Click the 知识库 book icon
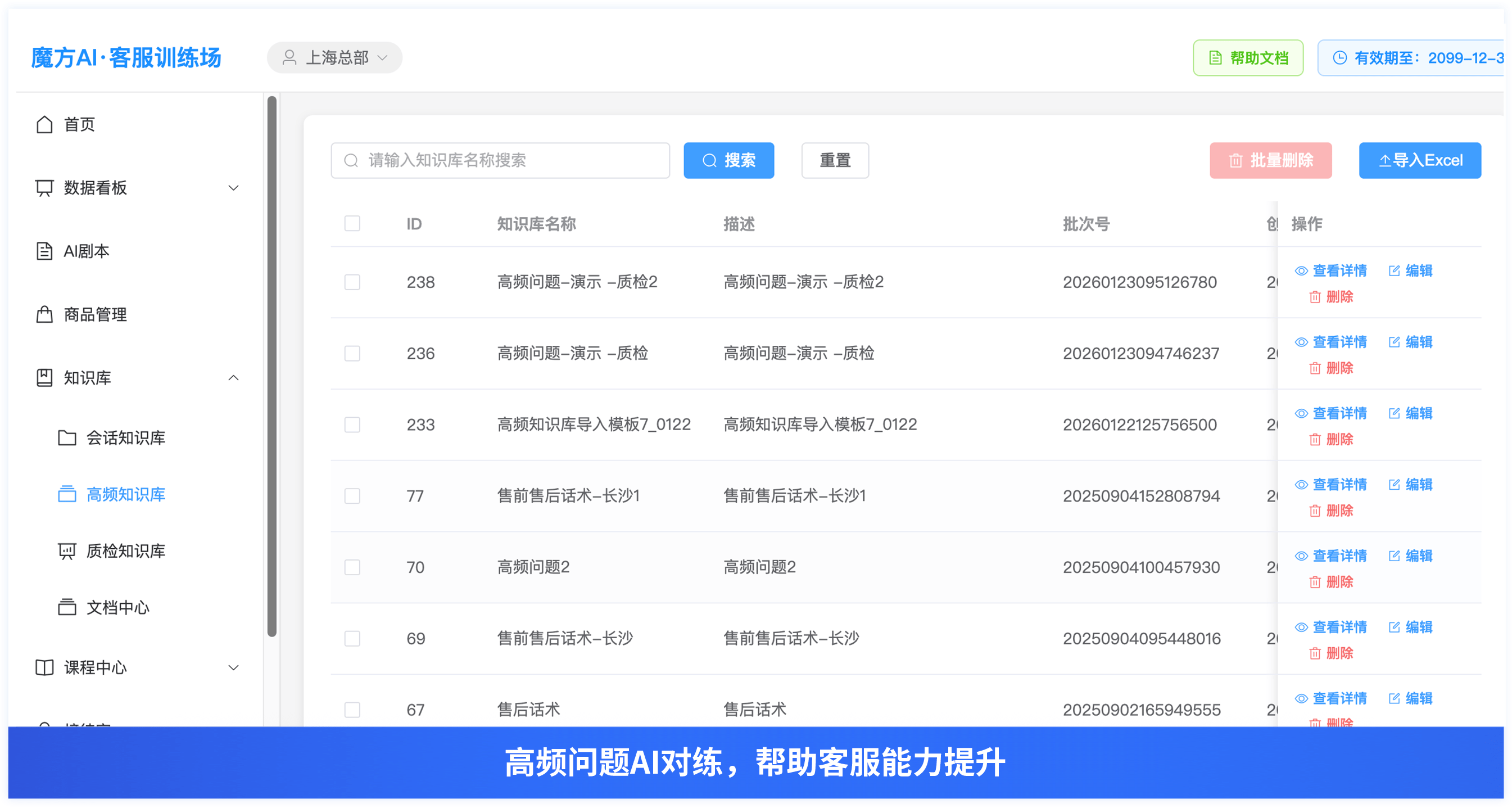 coord(44,378)
